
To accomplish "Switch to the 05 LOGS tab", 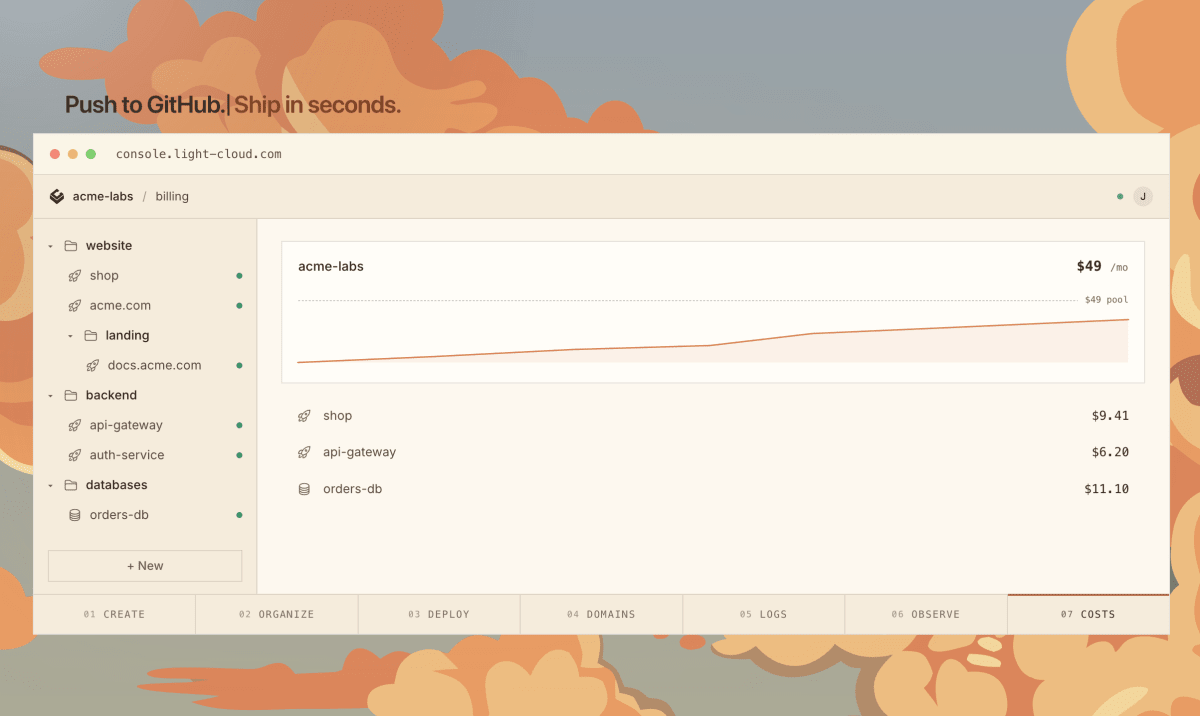I will [764, 614].
